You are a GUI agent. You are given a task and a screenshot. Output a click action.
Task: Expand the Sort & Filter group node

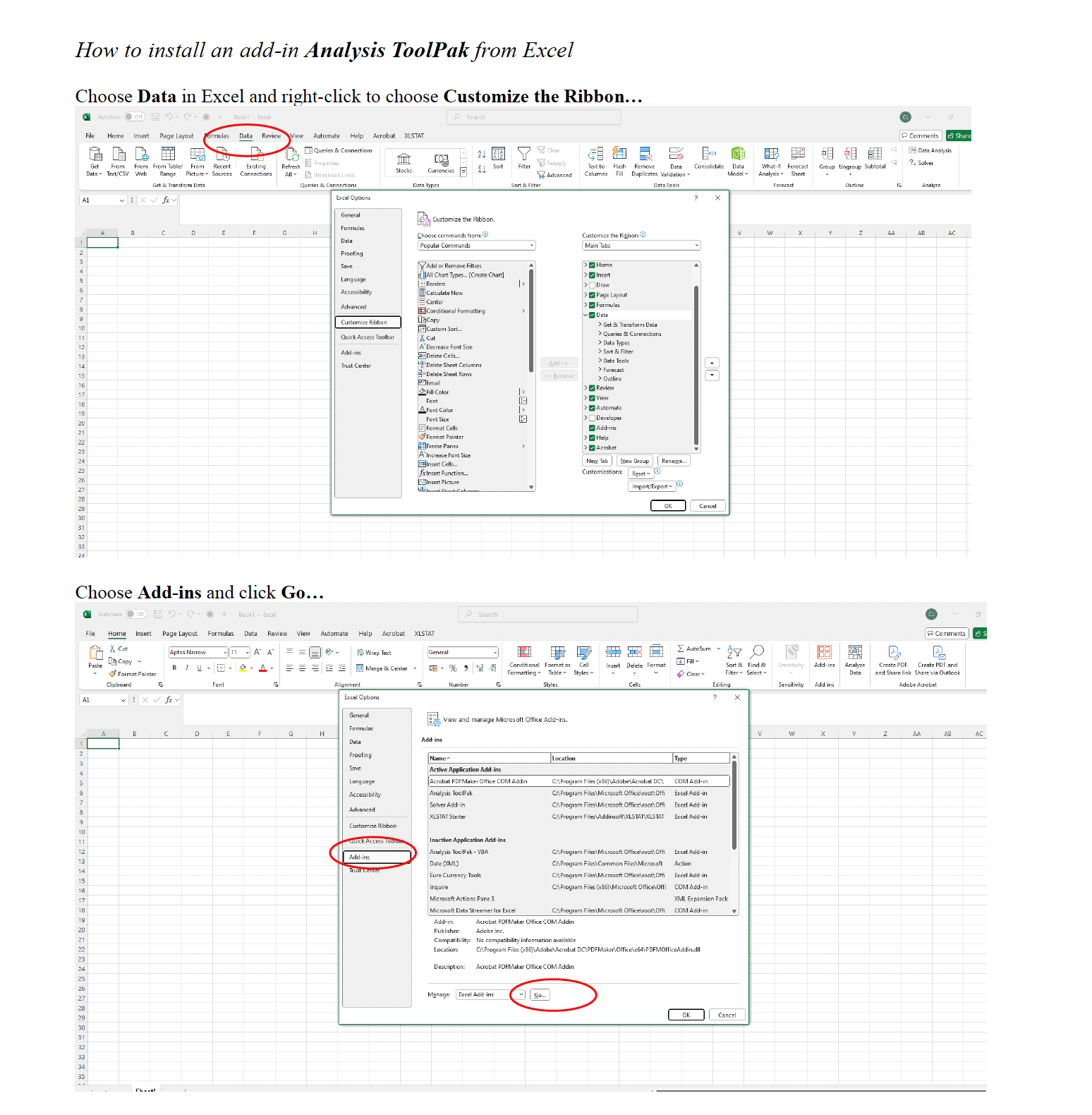click(600, 351)
